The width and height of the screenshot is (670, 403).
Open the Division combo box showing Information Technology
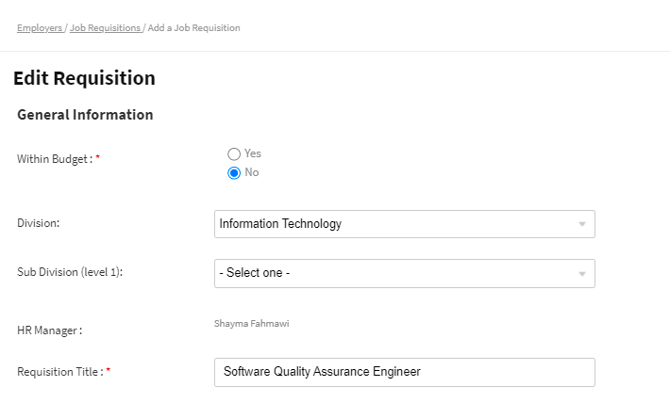click(395, 224)
